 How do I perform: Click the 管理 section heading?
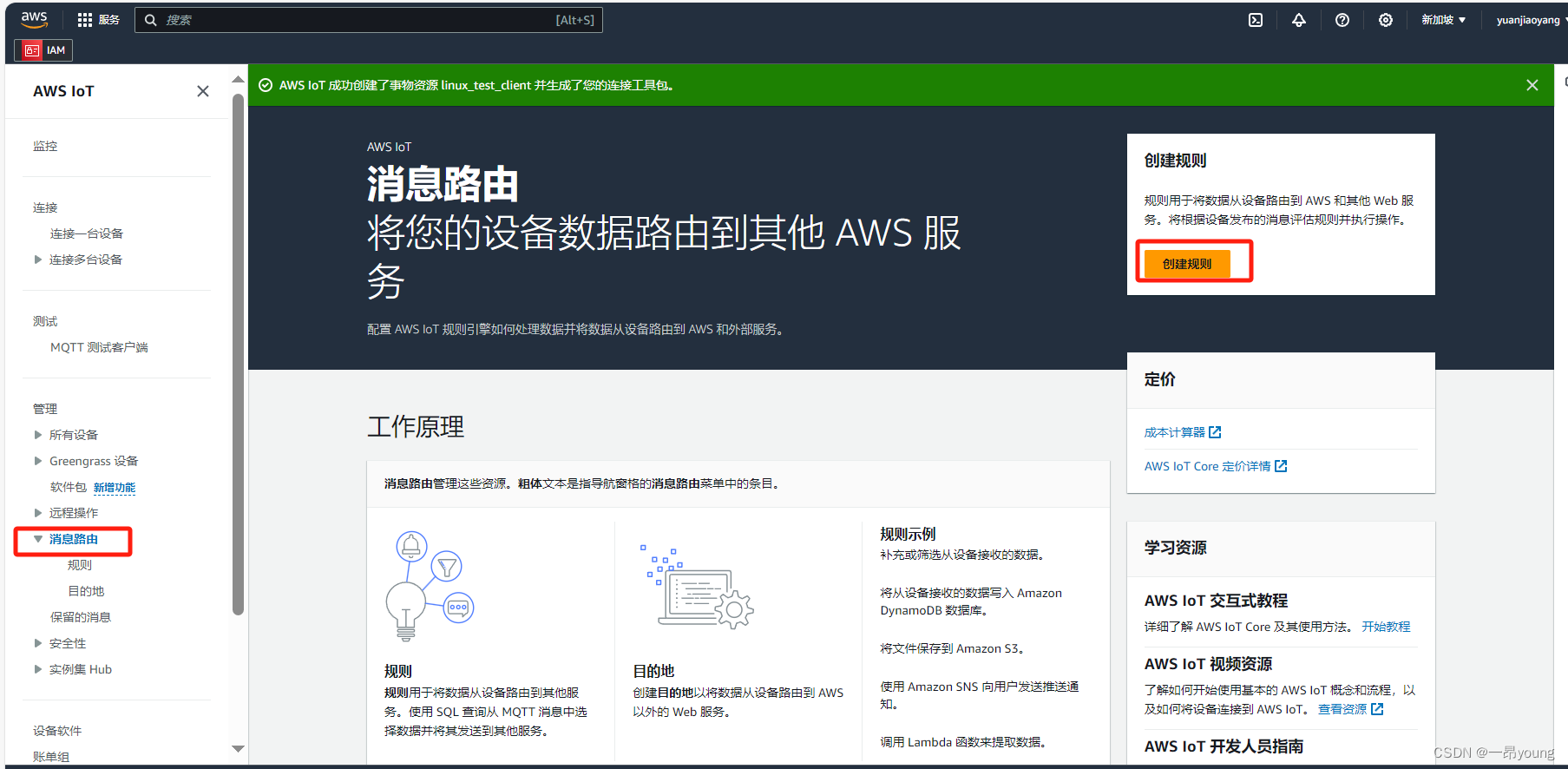pos(45,409)
